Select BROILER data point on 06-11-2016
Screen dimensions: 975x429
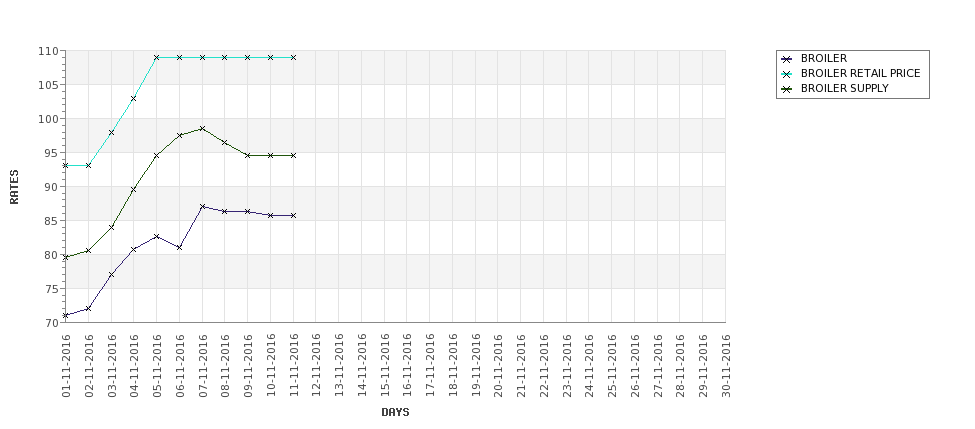(x=180, y=247)
